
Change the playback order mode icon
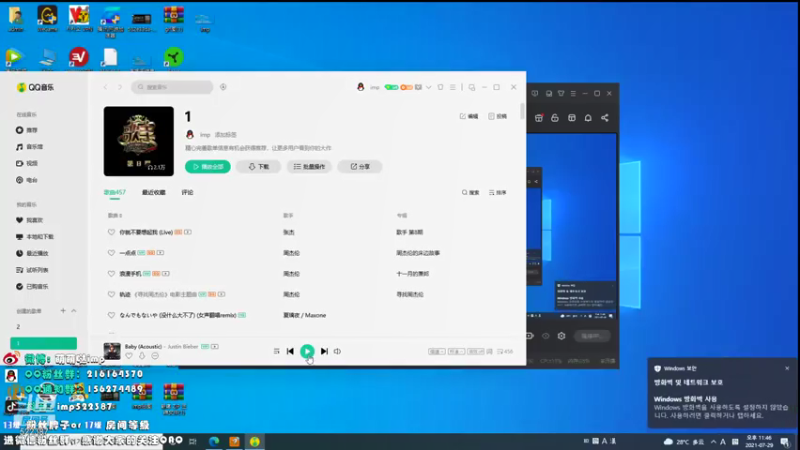277,351
